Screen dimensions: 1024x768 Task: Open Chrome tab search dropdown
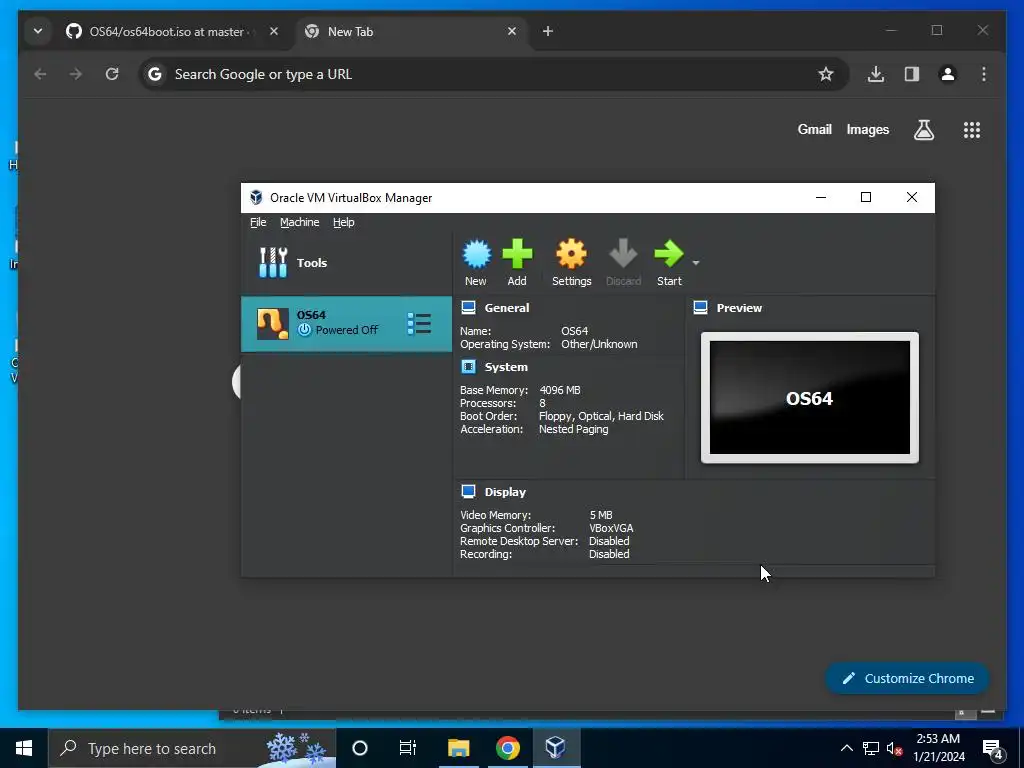coord(38,31)
